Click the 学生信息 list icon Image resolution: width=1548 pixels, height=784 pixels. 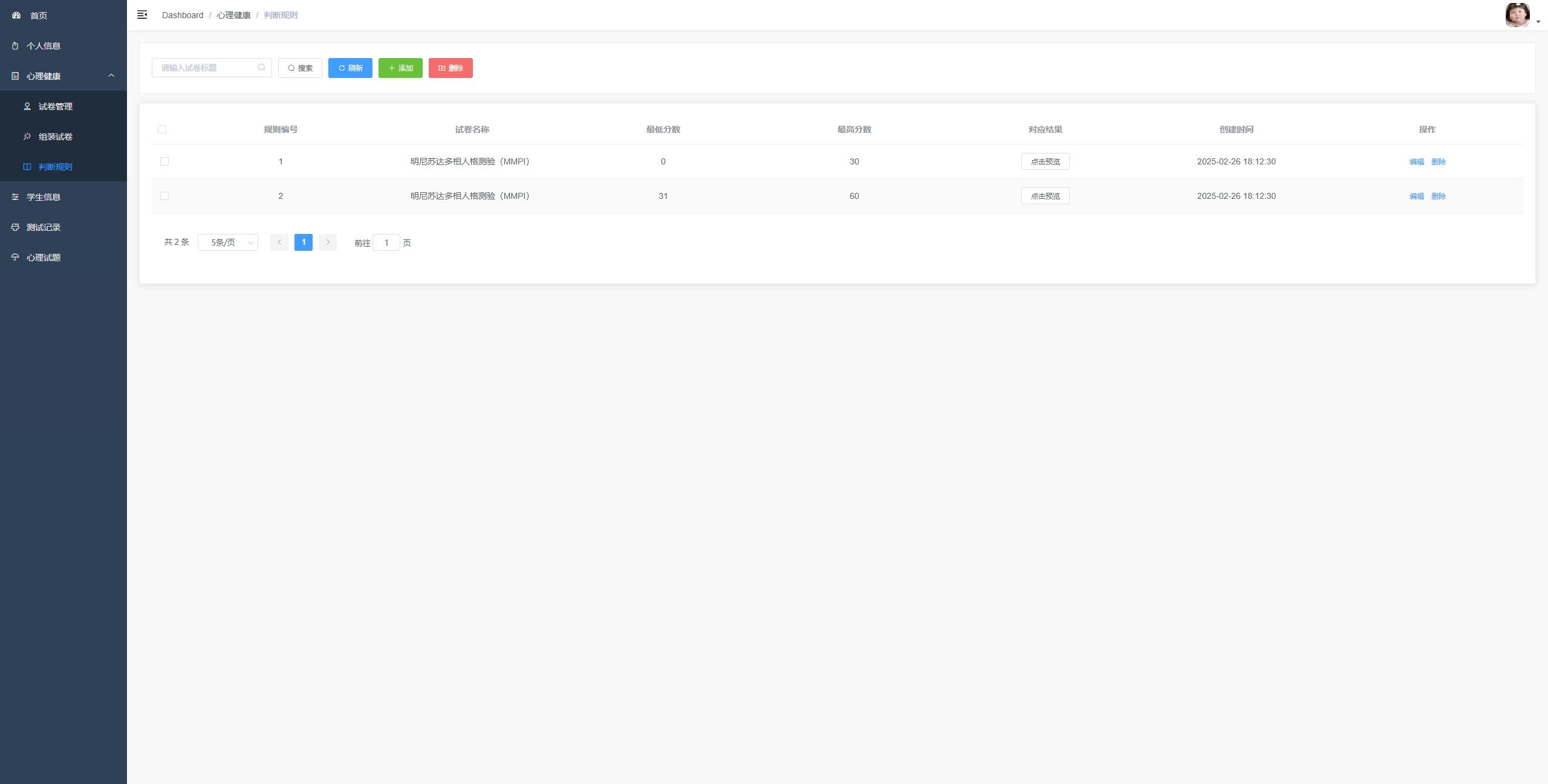tap(15, 196)
